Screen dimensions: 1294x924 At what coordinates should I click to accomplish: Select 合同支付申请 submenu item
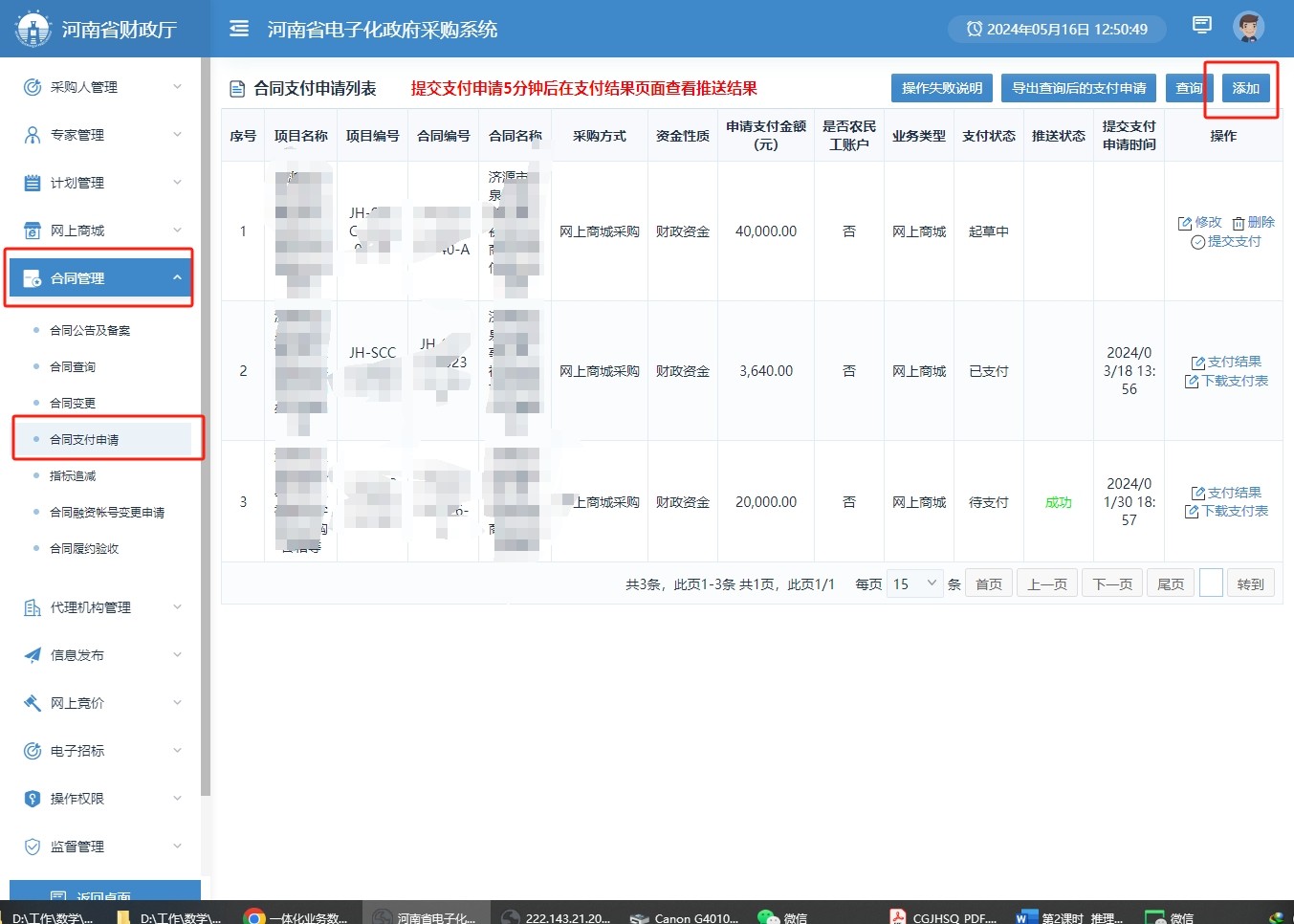(x=84, y=440)
